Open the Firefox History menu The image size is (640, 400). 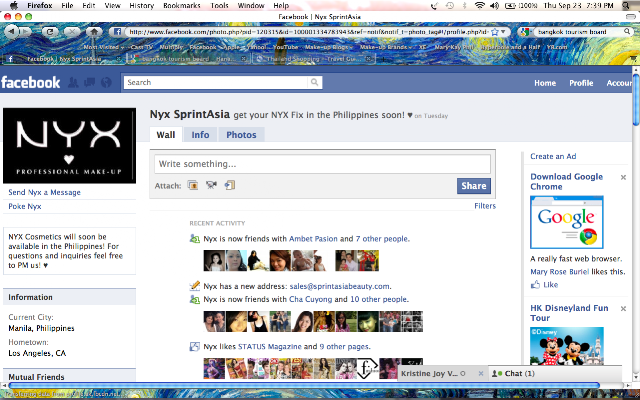coord(141,6)
